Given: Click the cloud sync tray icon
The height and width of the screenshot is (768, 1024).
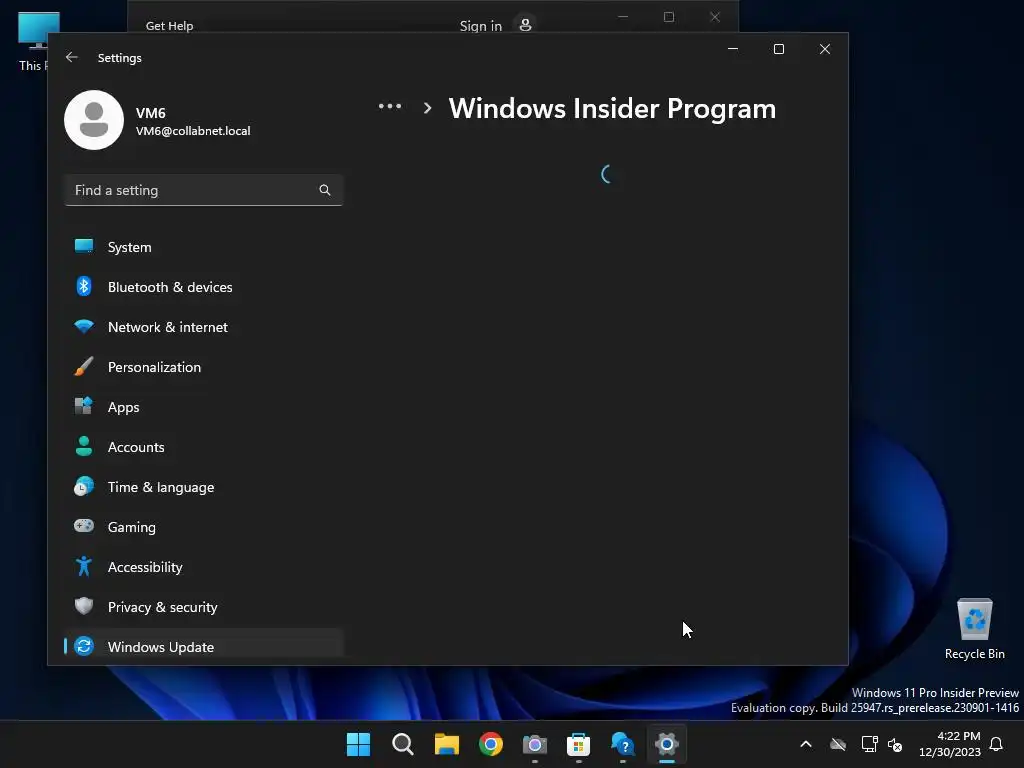Looking at the screenshot, I should click(x=838, y=744).
